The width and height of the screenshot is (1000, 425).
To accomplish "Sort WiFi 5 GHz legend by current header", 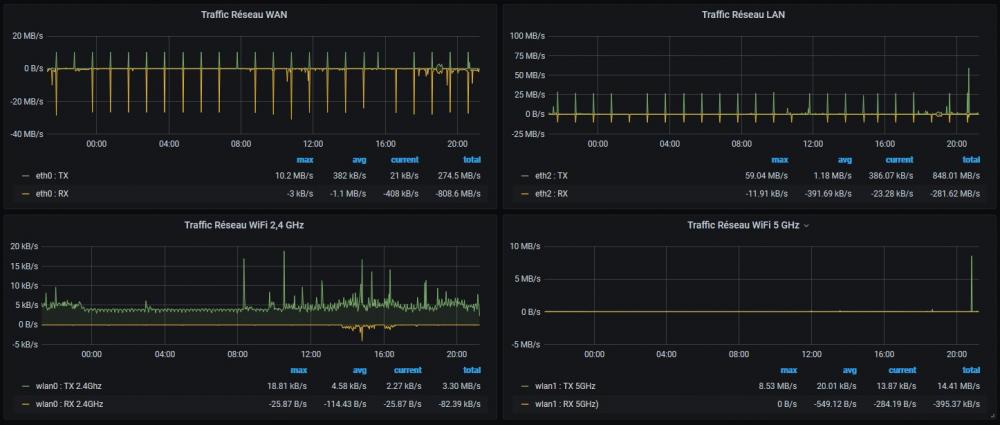I will (902, 369).
